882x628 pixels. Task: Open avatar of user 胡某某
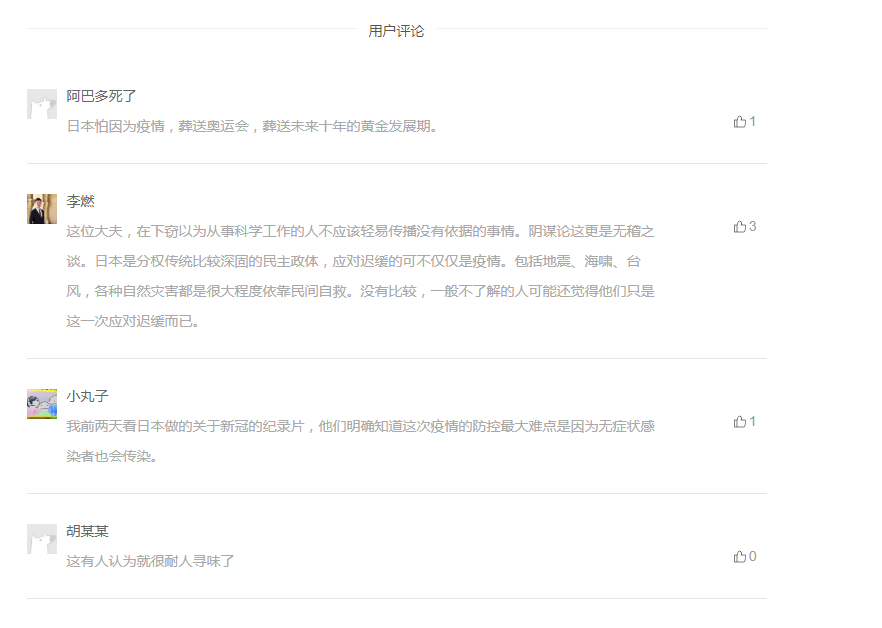(x=42, y=539)
